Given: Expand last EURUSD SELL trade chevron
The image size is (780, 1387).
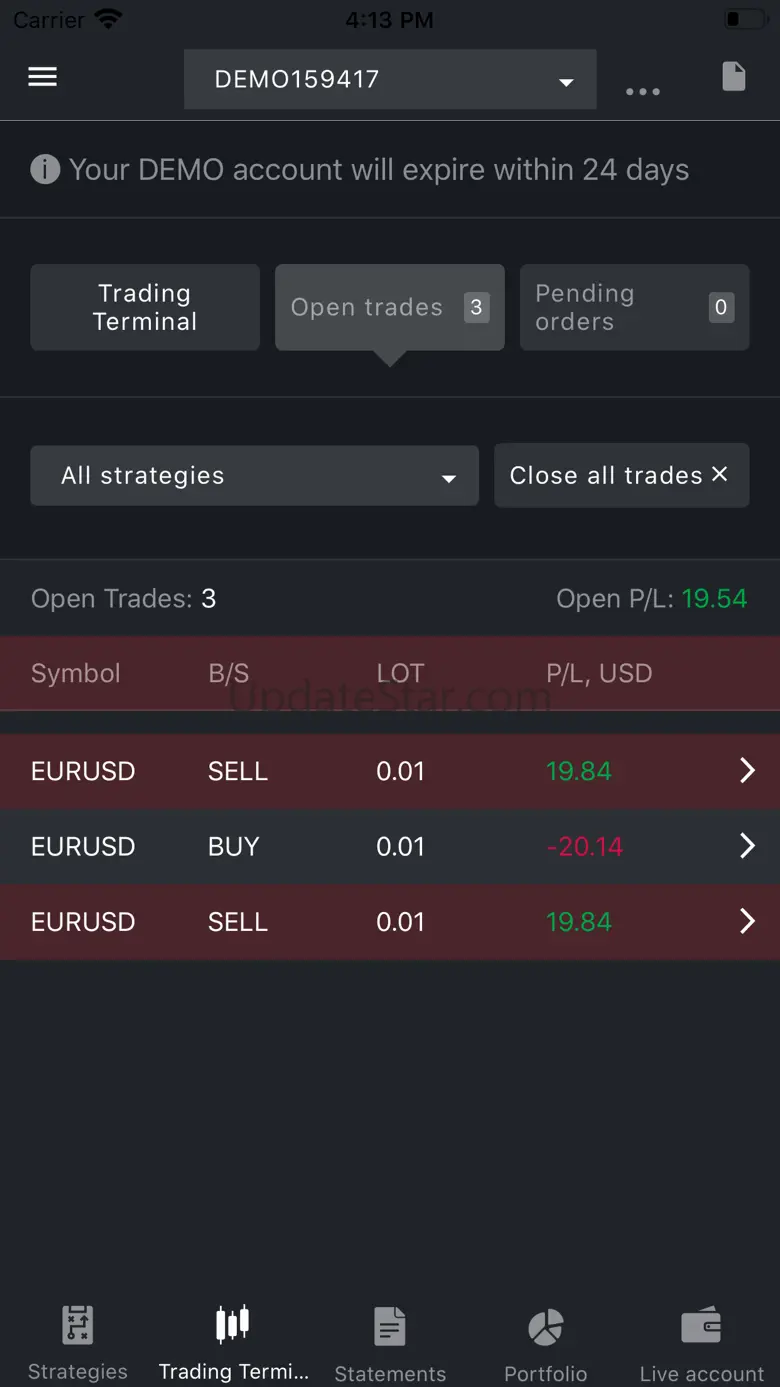Looking at the screenshot, I should tap(746, 921).
